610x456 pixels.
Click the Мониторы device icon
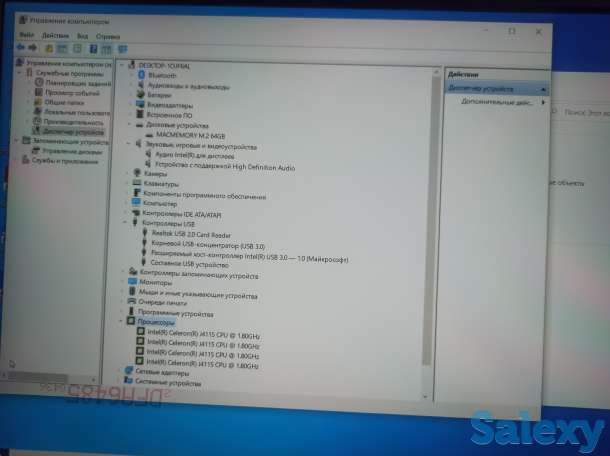[x=133, y=282]
